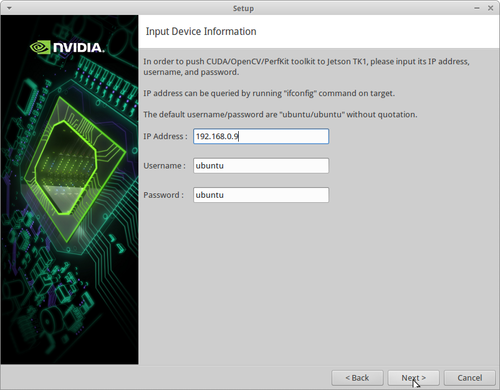
Task: Proceed with the Next button
Action: pos(413,378)
